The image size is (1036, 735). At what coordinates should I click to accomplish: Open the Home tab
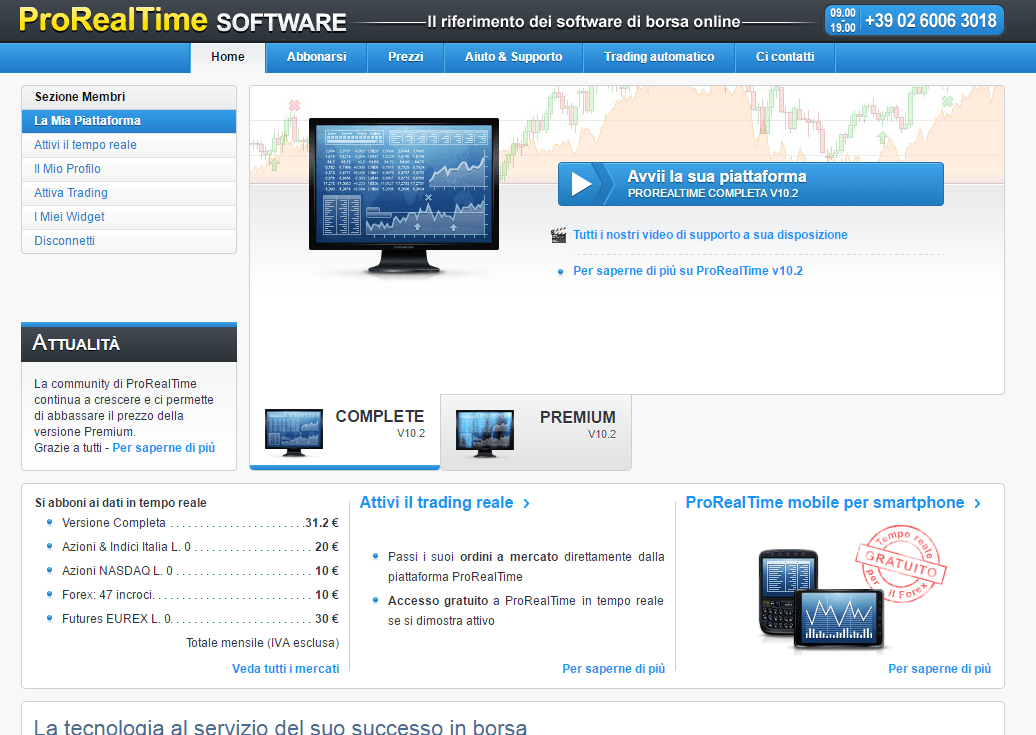tap(228, 58)
